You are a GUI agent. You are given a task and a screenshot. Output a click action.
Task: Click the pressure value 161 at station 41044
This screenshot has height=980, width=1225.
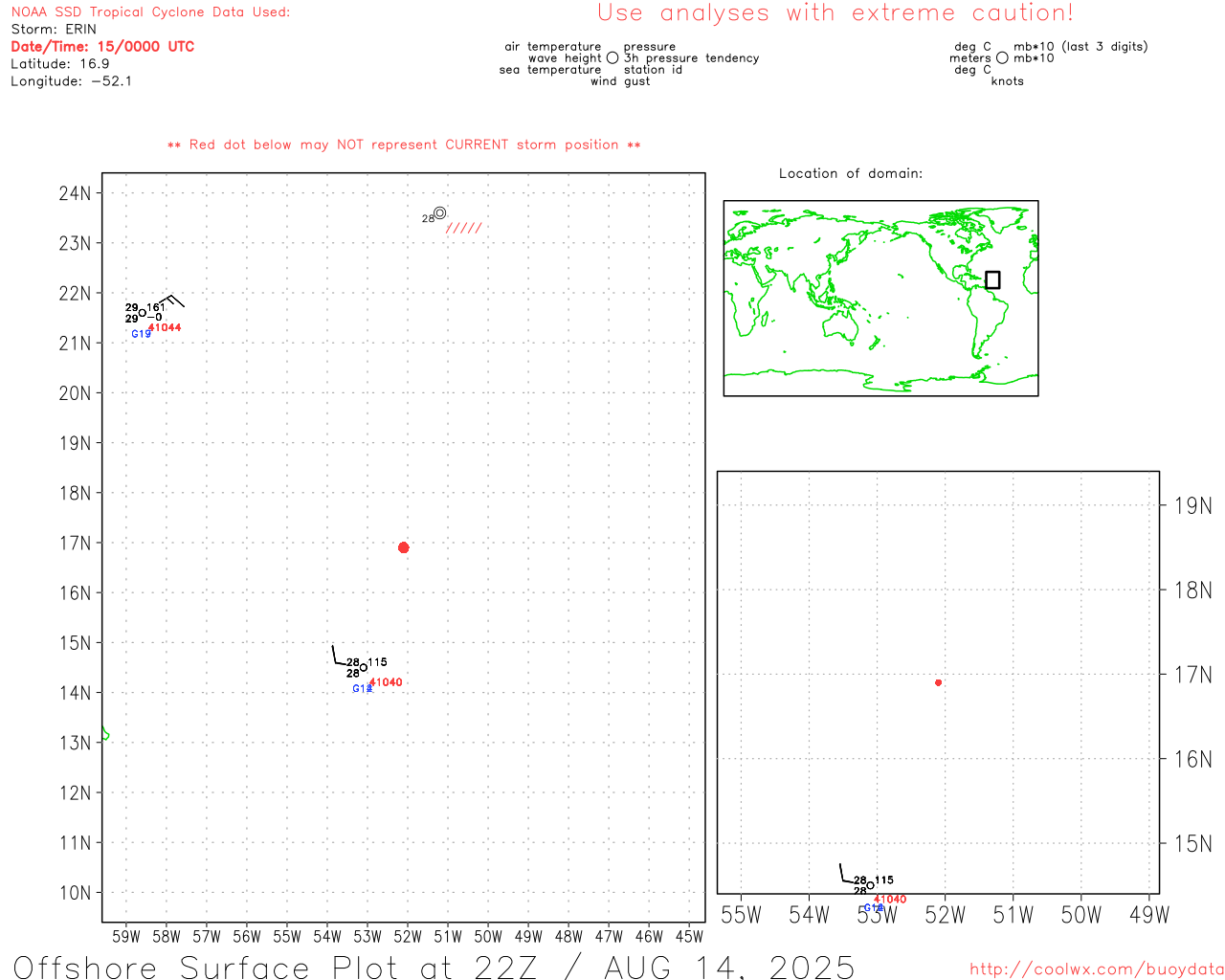(x=155, y=307)
